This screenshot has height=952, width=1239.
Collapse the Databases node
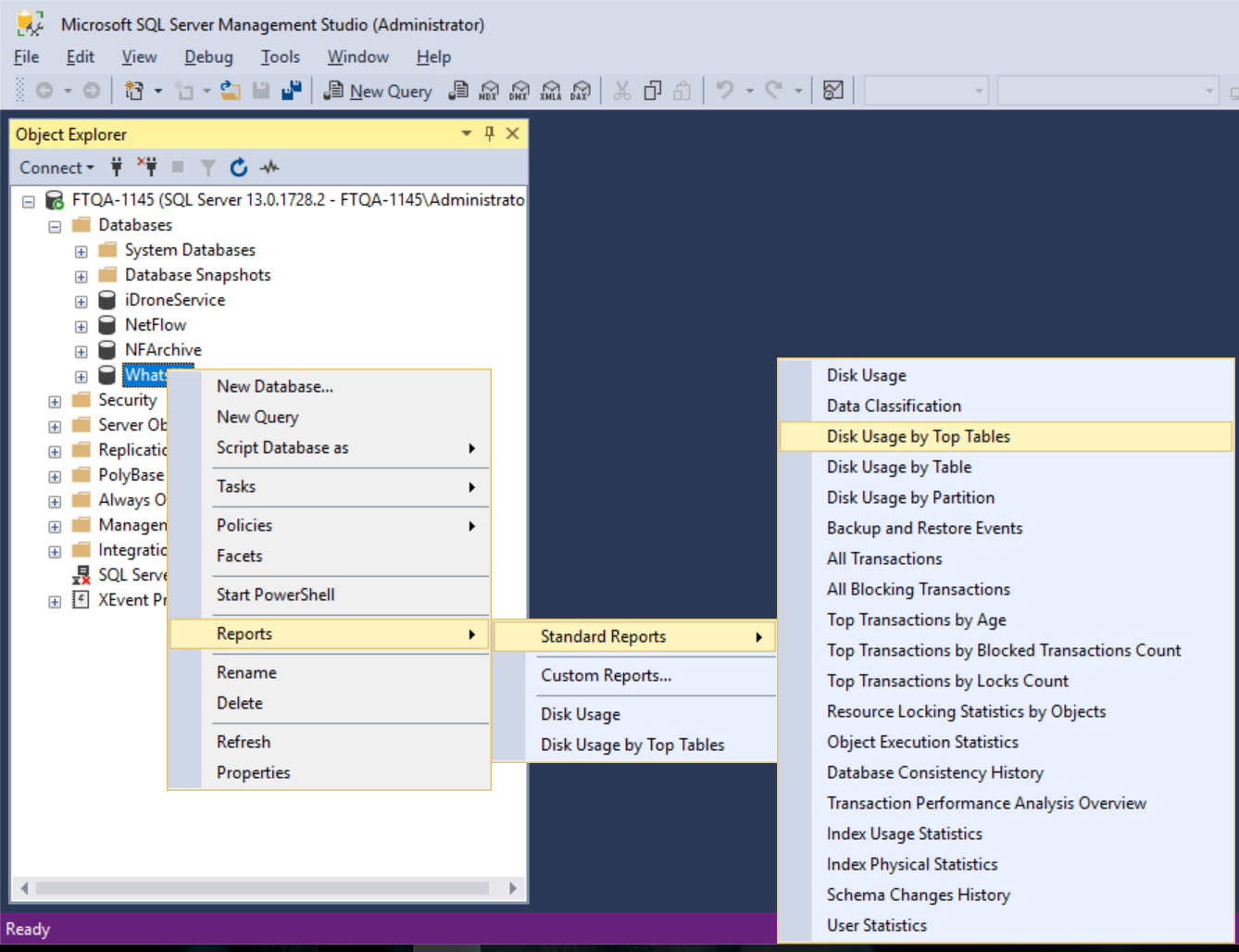[54, 224]
